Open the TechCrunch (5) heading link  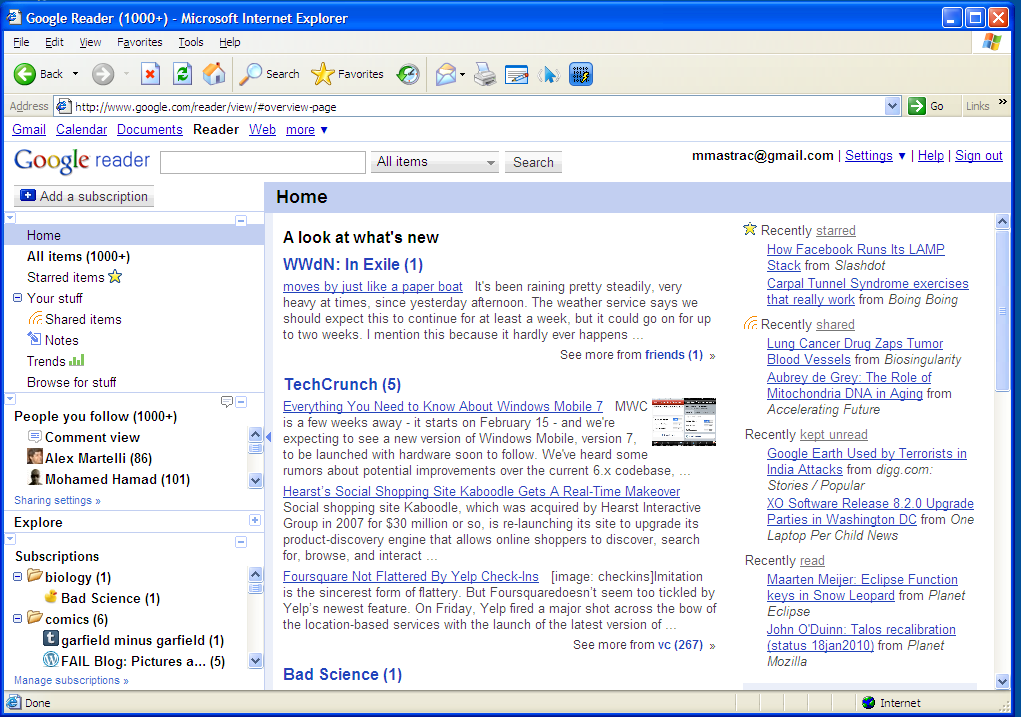click(343, 384)
